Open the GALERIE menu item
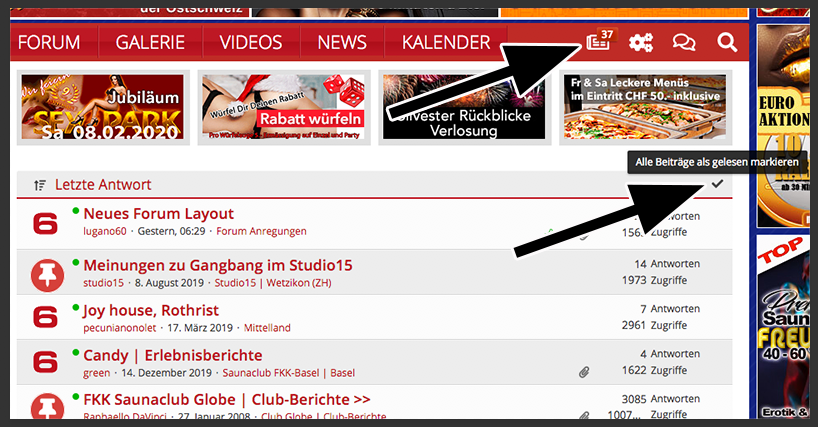This screenshot has height=427, width=818. (150, 42)
